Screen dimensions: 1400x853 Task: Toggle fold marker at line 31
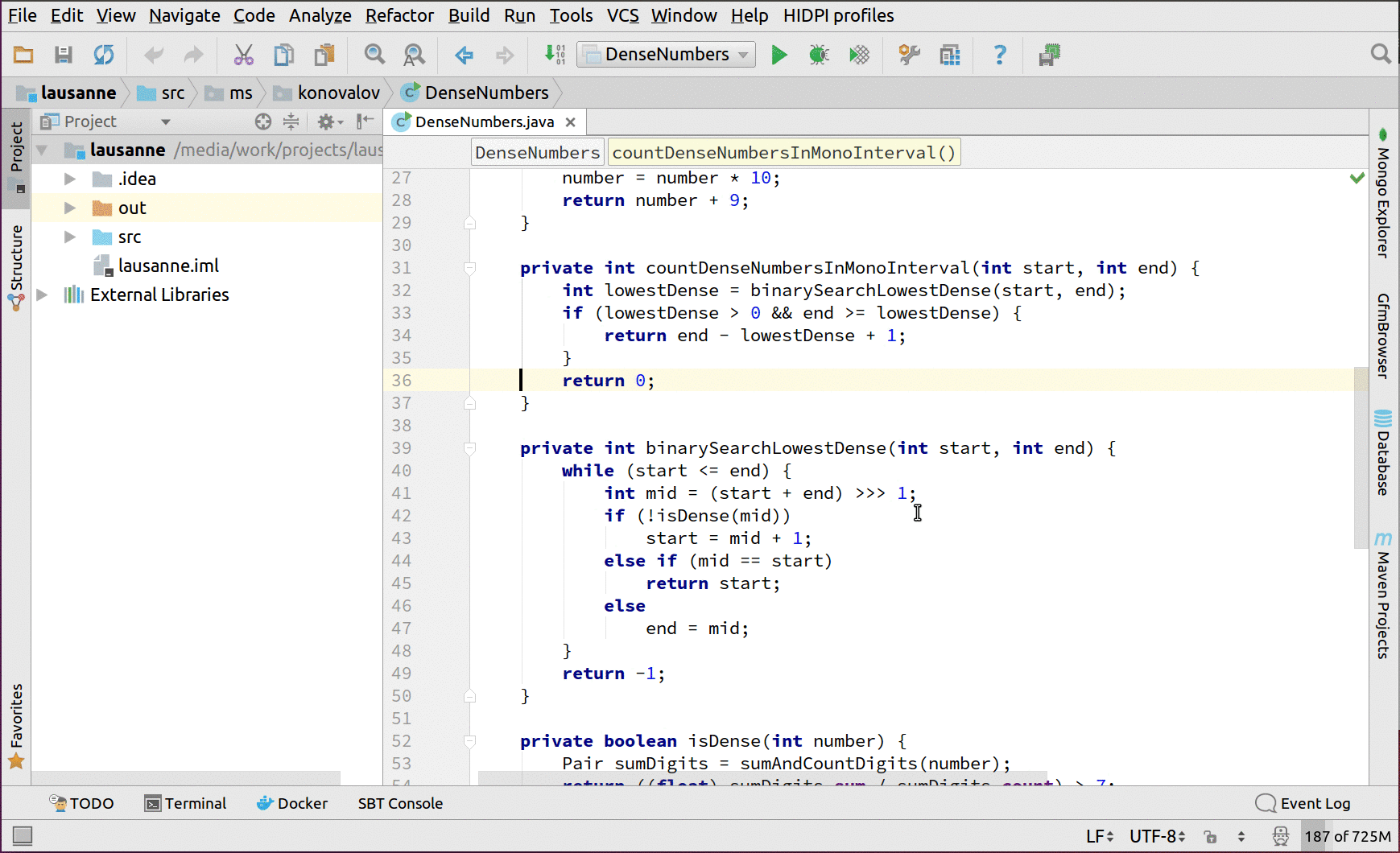point(470,268)
